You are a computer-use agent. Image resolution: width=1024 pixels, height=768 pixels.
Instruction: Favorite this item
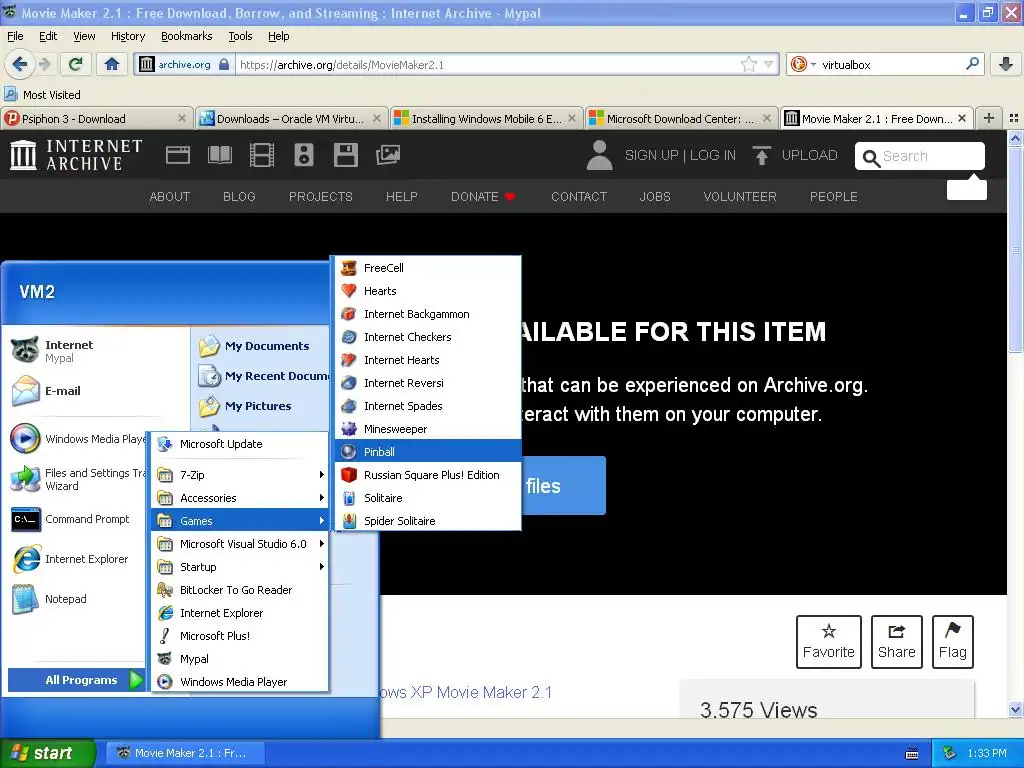tap(829, 641)
